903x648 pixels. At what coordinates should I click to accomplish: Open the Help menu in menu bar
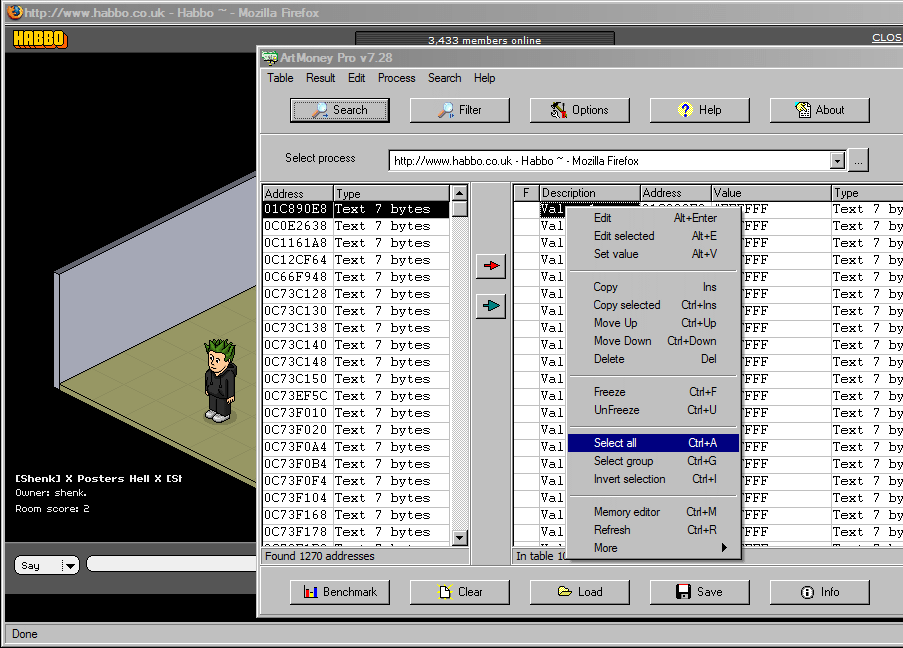(x=484, y=78)
